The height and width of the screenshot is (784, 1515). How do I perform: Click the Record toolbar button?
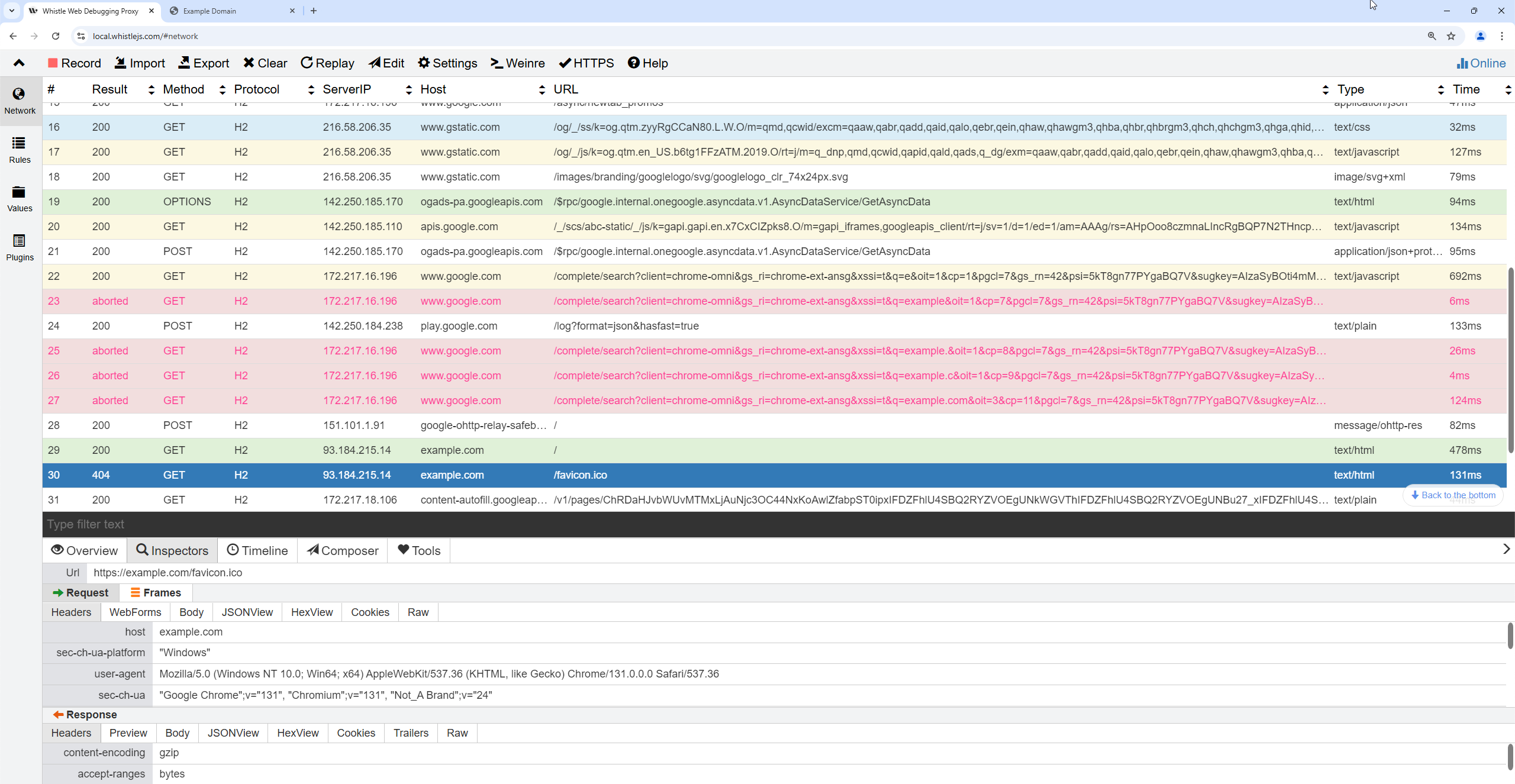[75, 63]
